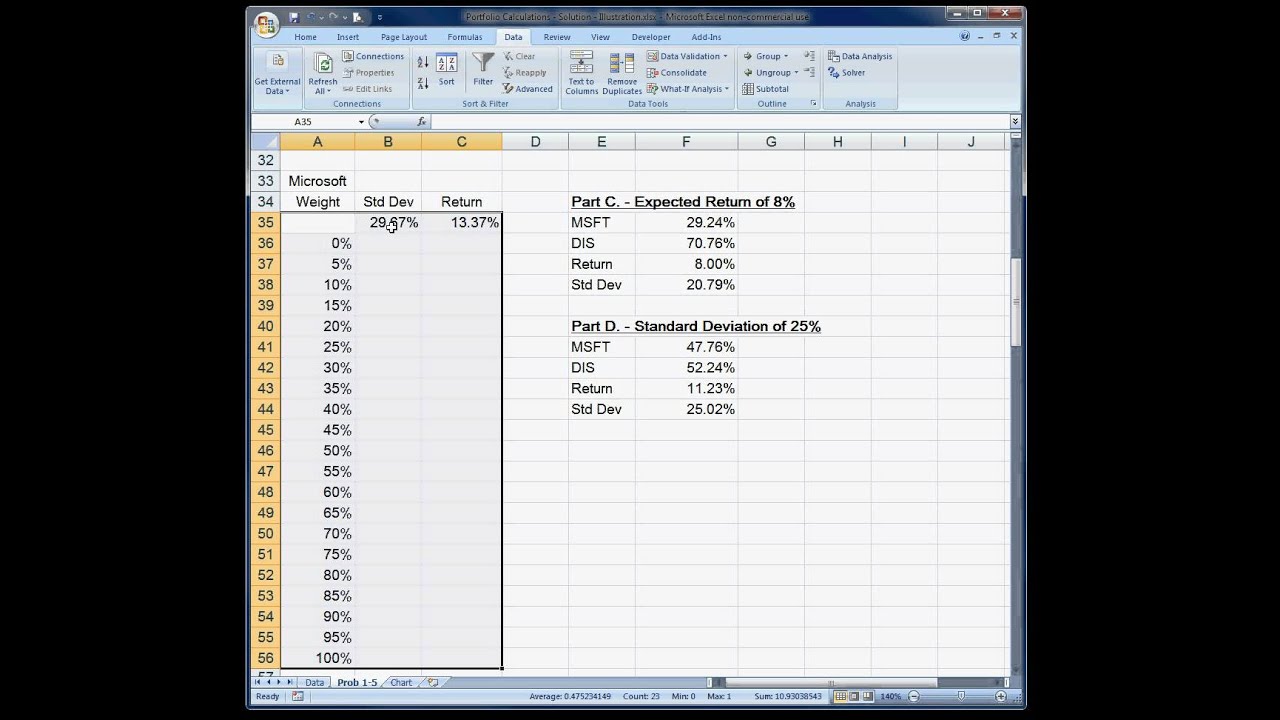Viewport: 1280px width, 720px height.
Task: Open Data Analysis tool
Action: [x=860, y=57]
